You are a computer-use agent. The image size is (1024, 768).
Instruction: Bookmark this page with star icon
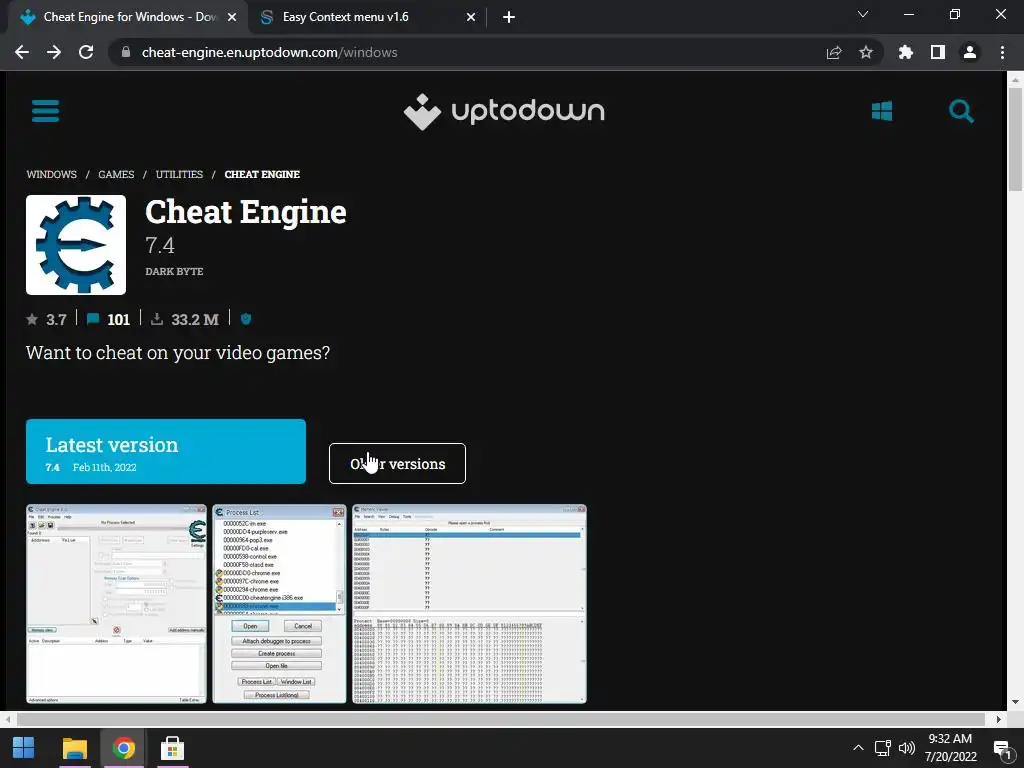click(866, 52)
